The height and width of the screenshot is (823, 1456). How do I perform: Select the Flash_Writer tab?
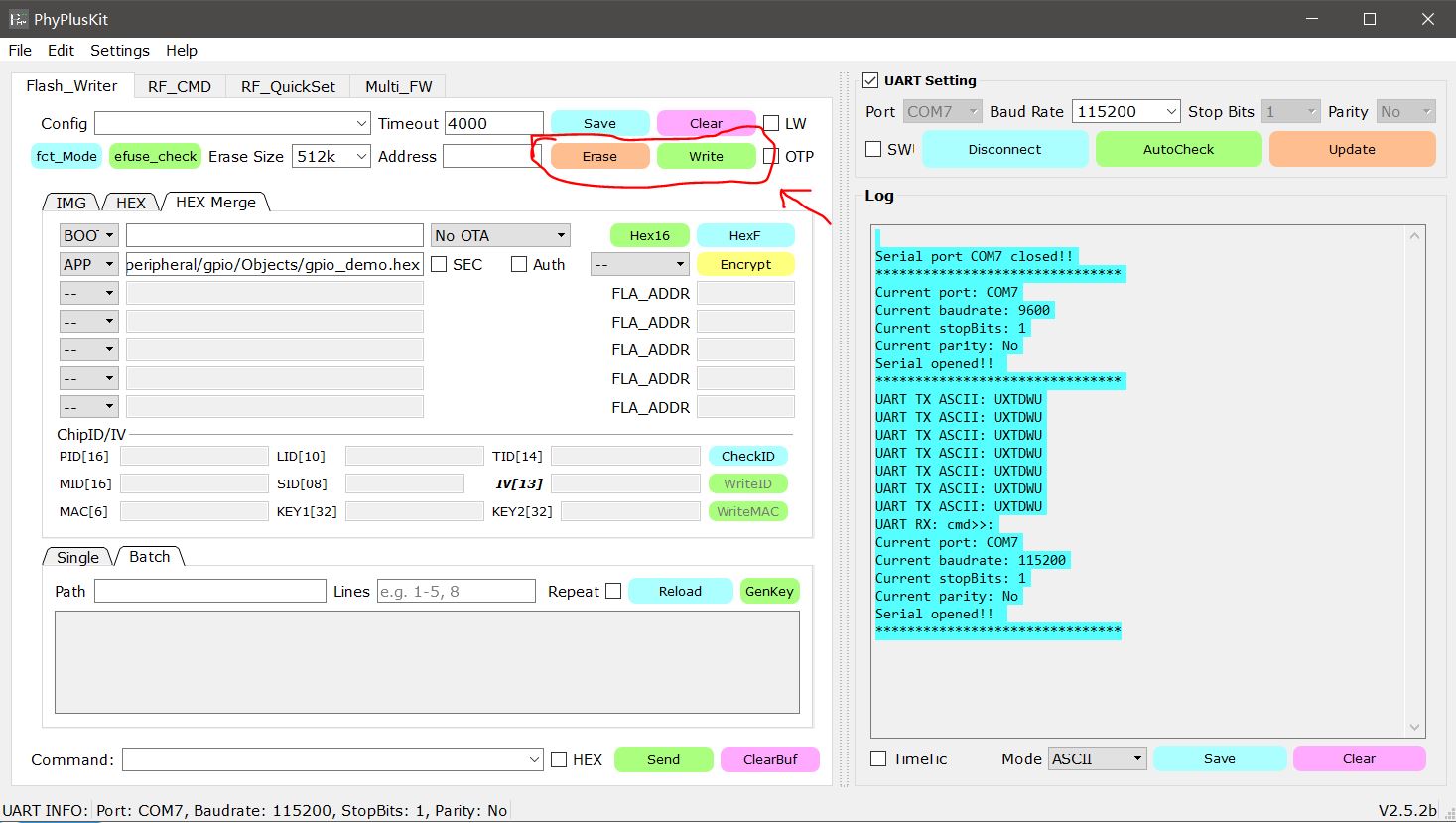(x=71, y=85)
